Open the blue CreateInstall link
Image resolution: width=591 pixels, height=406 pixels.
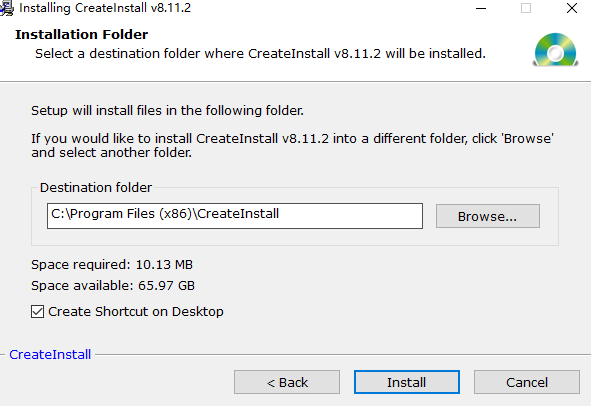click(x=50, y=354)
